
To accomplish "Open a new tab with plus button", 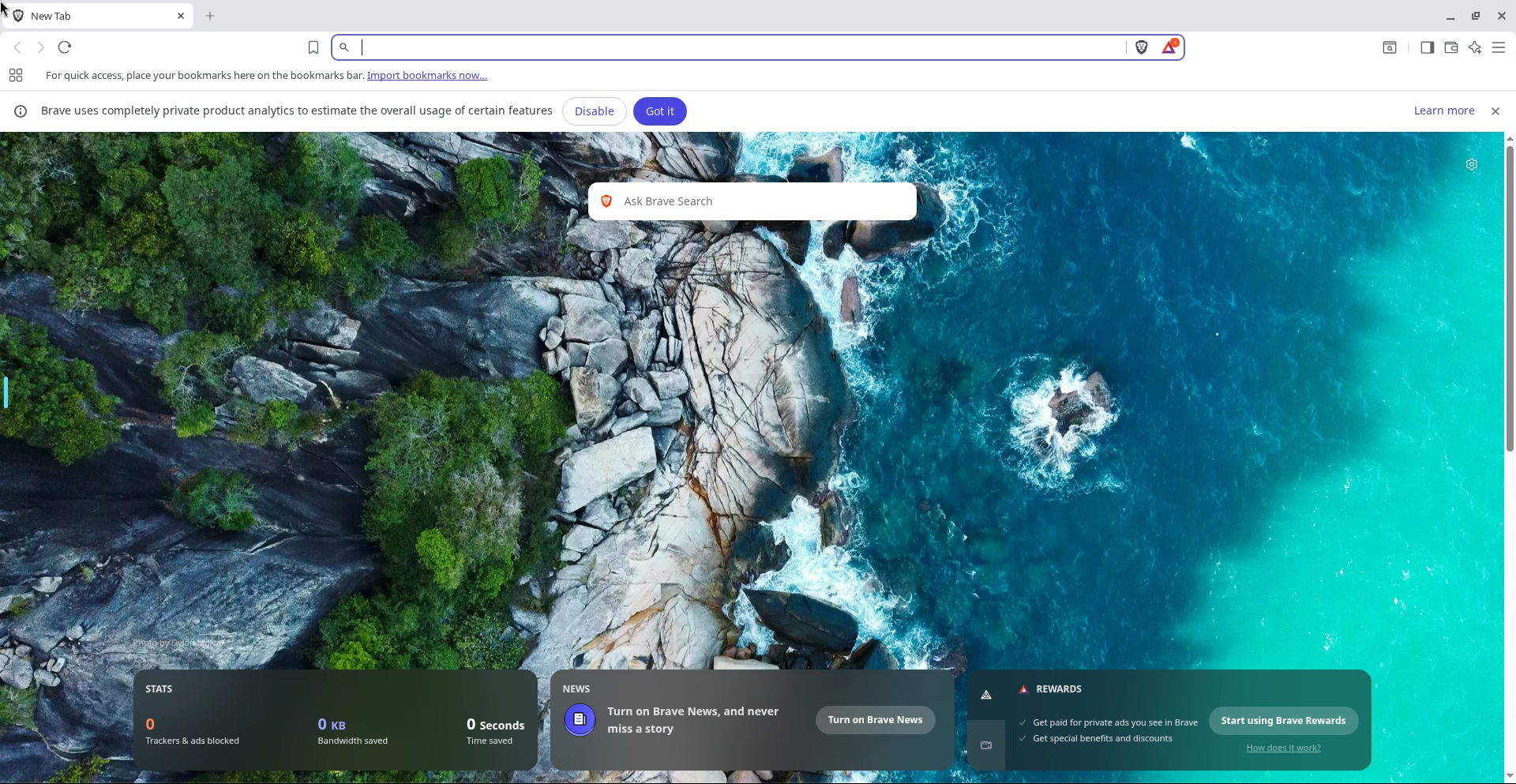I will pos(210,16).
